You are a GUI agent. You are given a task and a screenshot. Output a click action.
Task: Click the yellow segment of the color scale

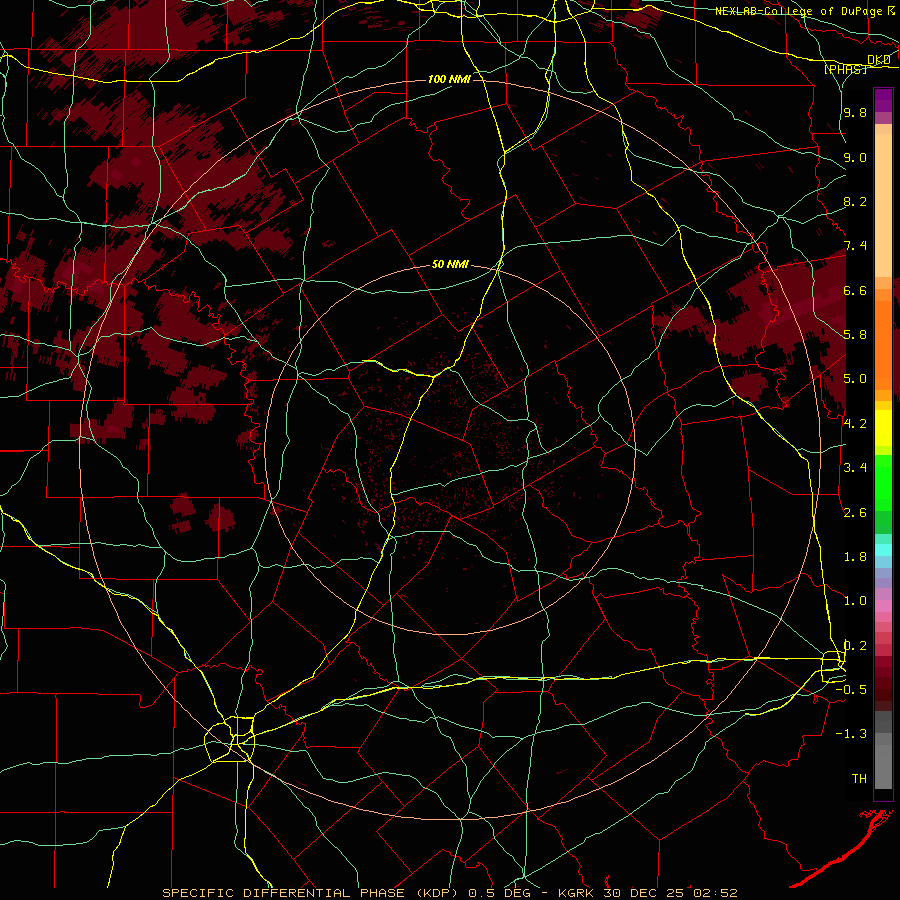pyautogui.click(x=883, y=428)
